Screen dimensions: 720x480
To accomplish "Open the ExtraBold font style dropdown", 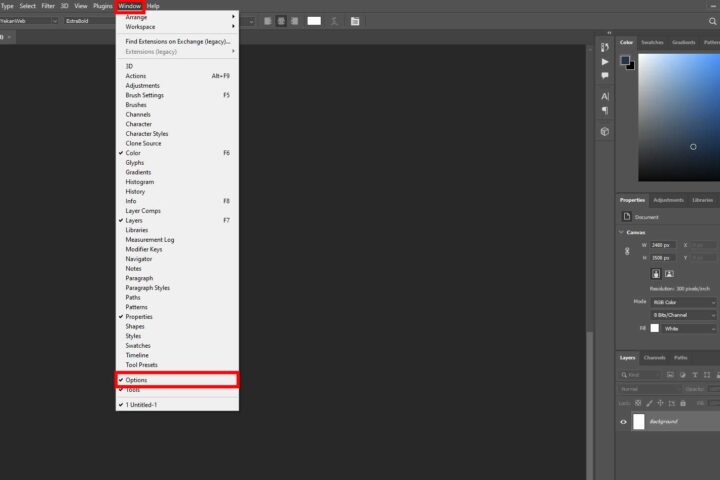I will pyautogui.click(x=90, y=21).
